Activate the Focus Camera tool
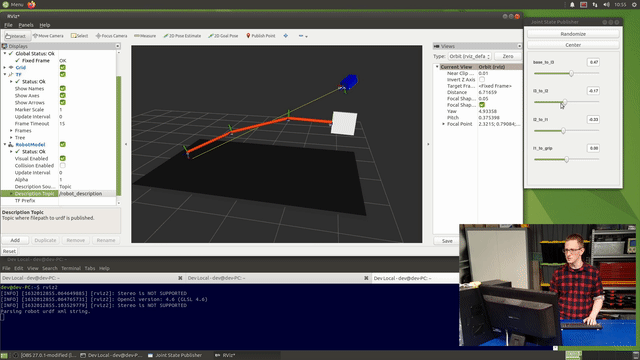Image resolution: width=640 pixels, height=360 pixels. 111,36
